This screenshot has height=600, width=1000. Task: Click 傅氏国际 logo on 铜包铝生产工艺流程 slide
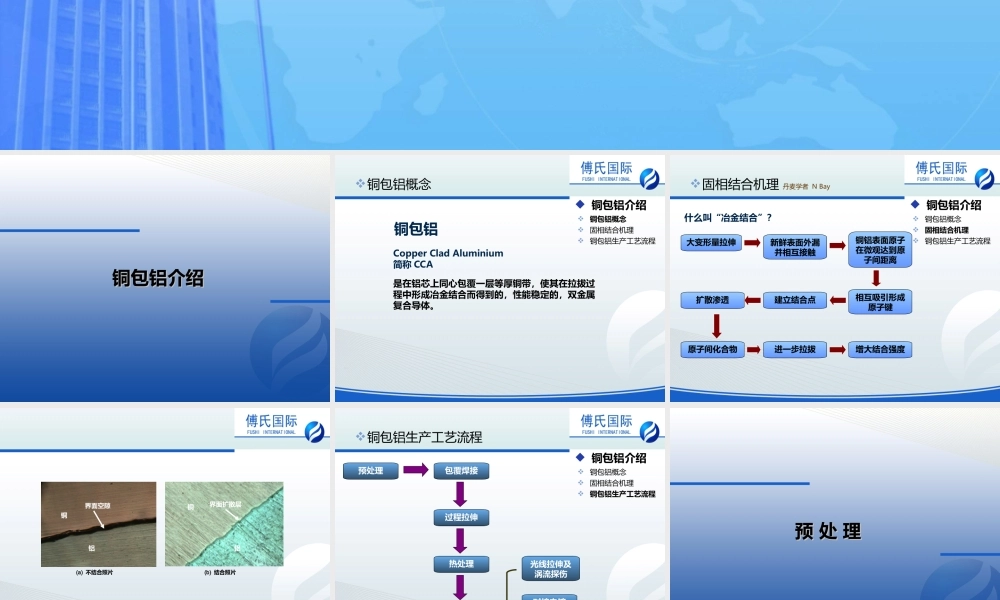click(618, 426)
